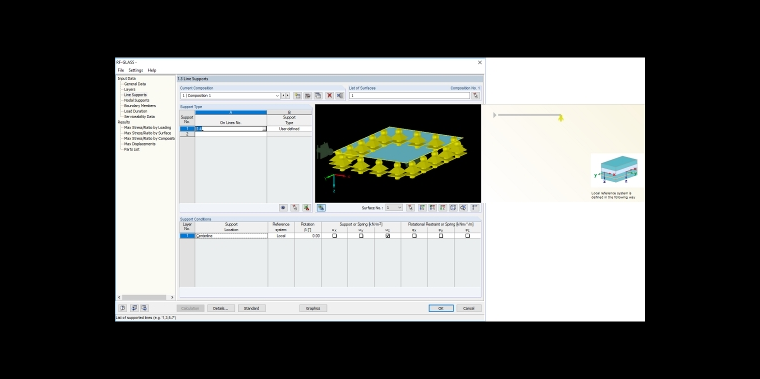This screenshot has width=760, height=379.
Task: Click pick icon right after Surface No. dropdown
Action: (x=411, y=207)
